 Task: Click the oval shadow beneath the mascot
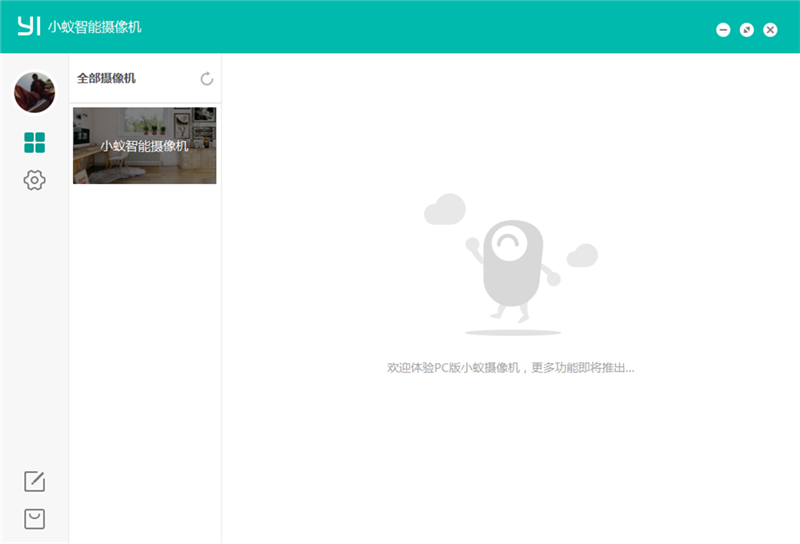512,331
